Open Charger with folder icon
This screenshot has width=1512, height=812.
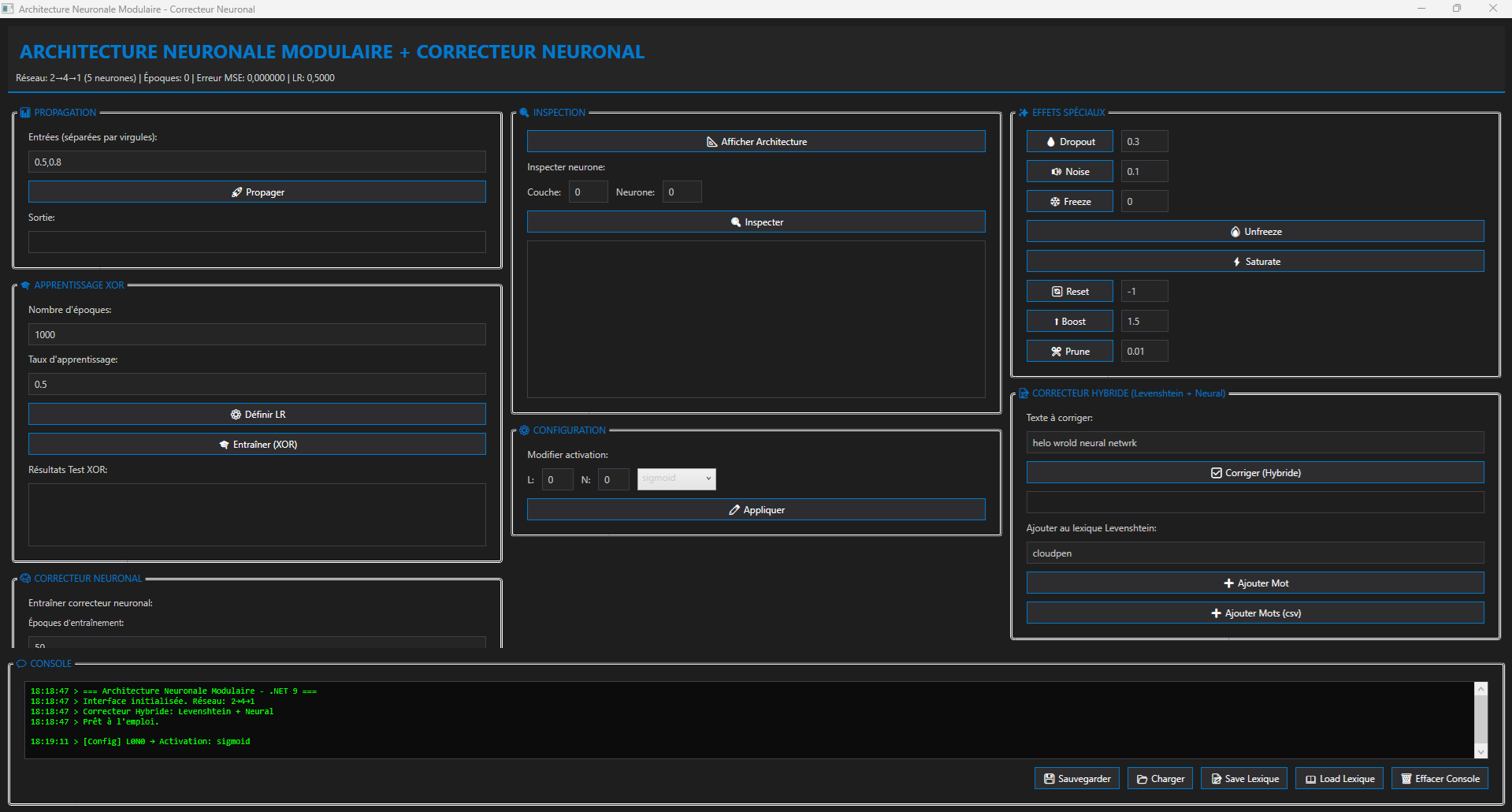click(x=1159, y=779)
